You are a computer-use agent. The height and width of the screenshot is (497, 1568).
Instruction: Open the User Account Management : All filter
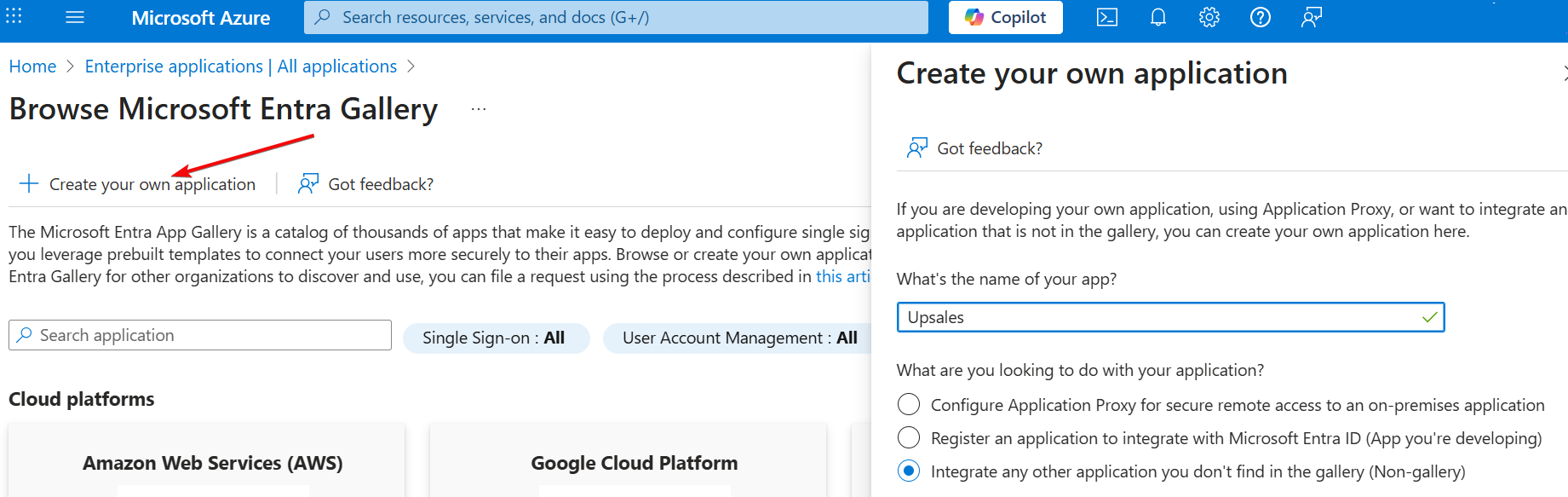click(739, 338)
